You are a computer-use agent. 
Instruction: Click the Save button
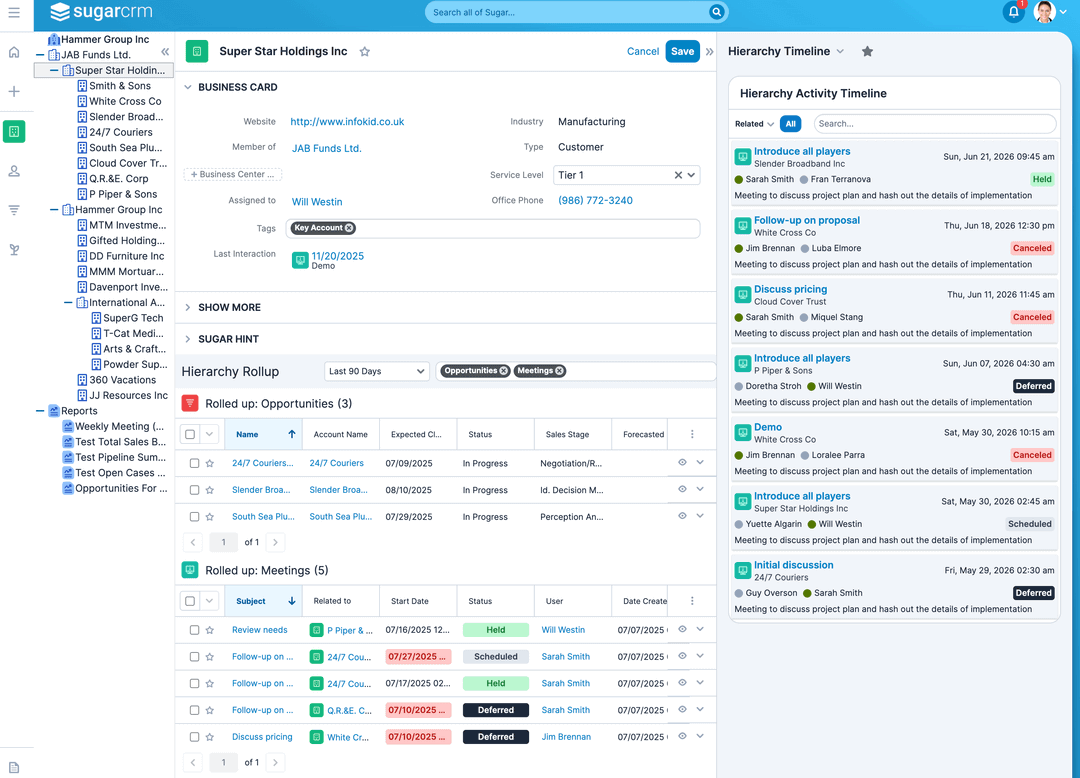click(682, 52)
